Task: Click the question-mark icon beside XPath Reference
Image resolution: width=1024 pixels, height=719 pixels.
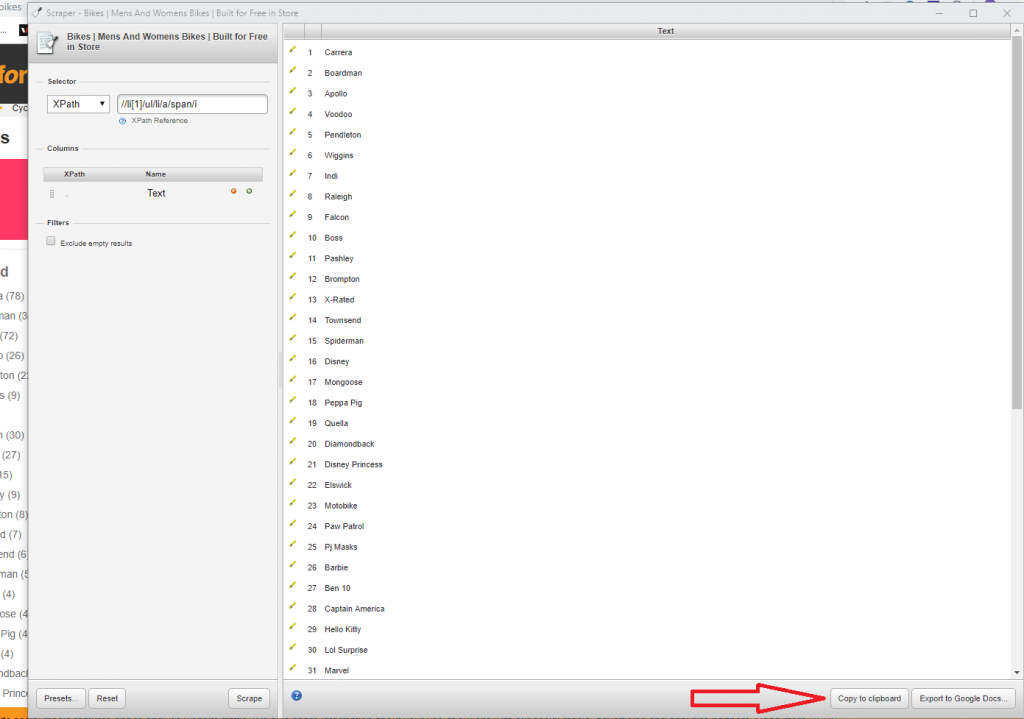Action: point(122,121)
